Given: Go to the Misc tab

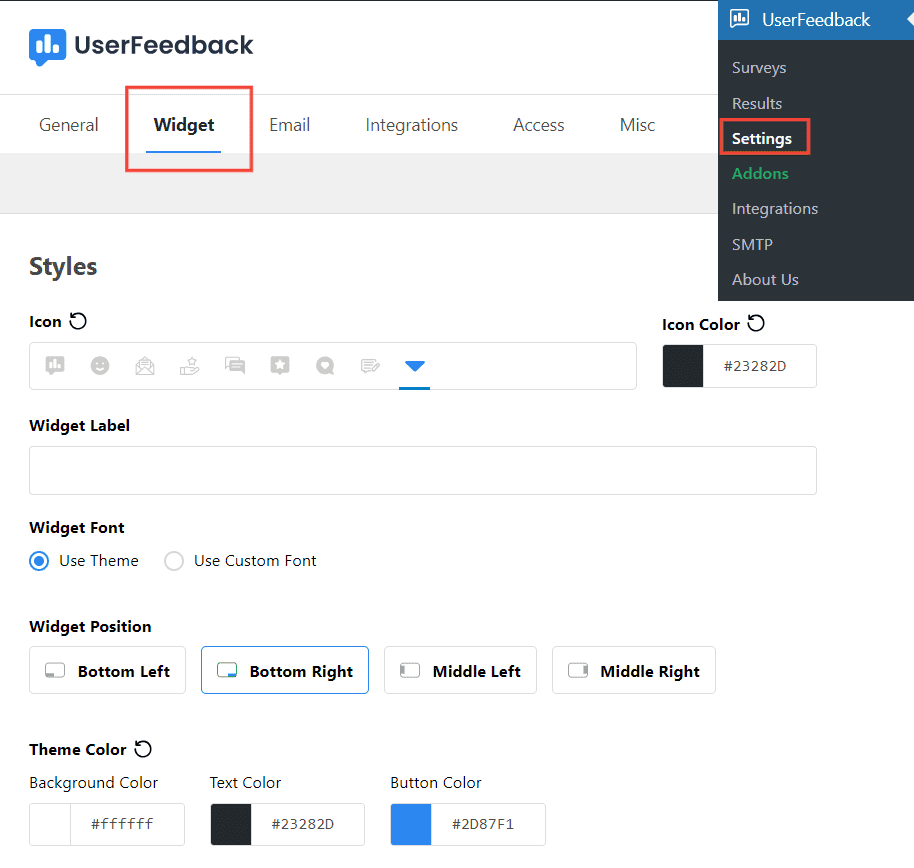Looking at the screenshot, I should pyautogui.click(x=637, y=125).
